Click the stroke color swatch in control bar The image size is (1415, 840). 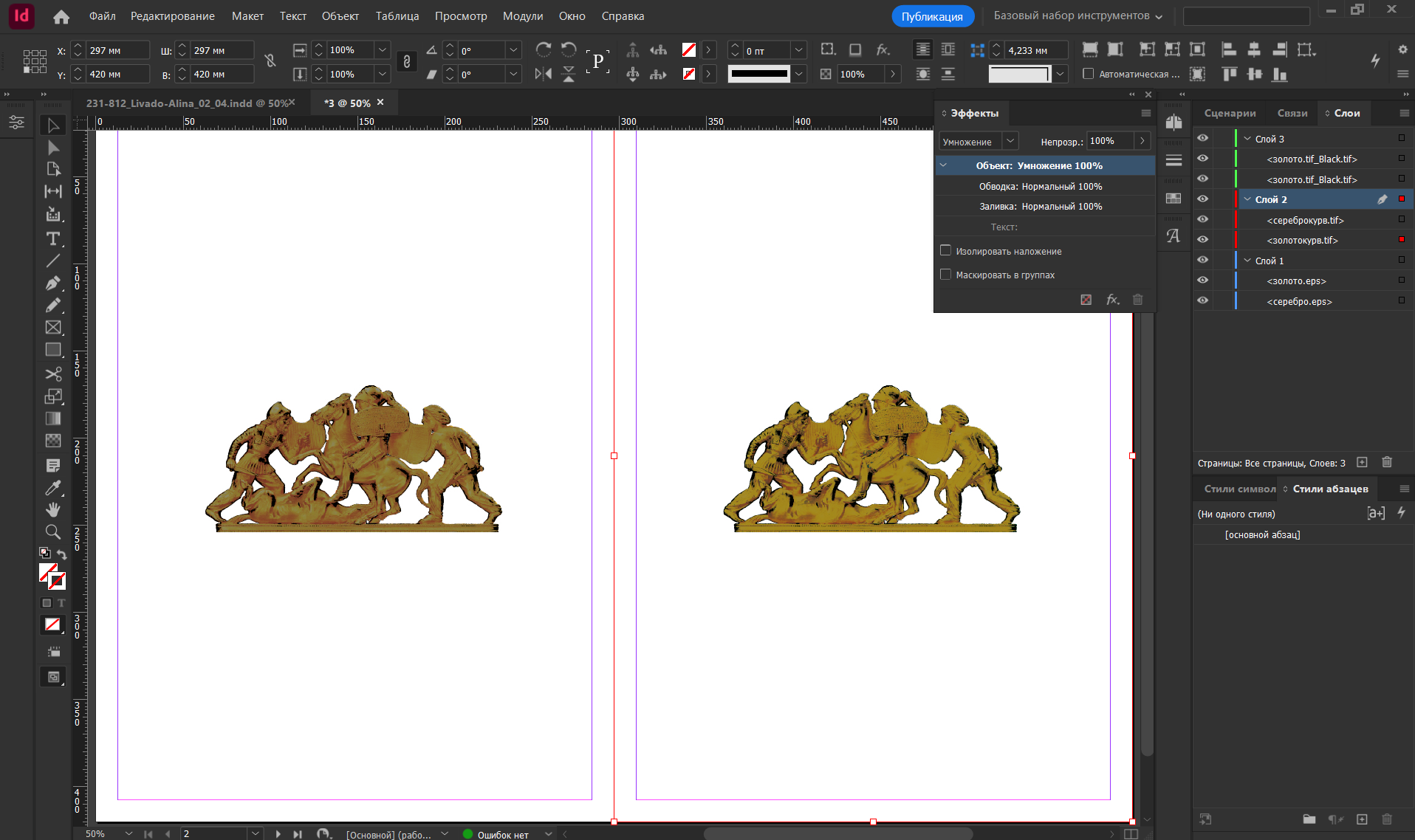[x=689, y=74]
